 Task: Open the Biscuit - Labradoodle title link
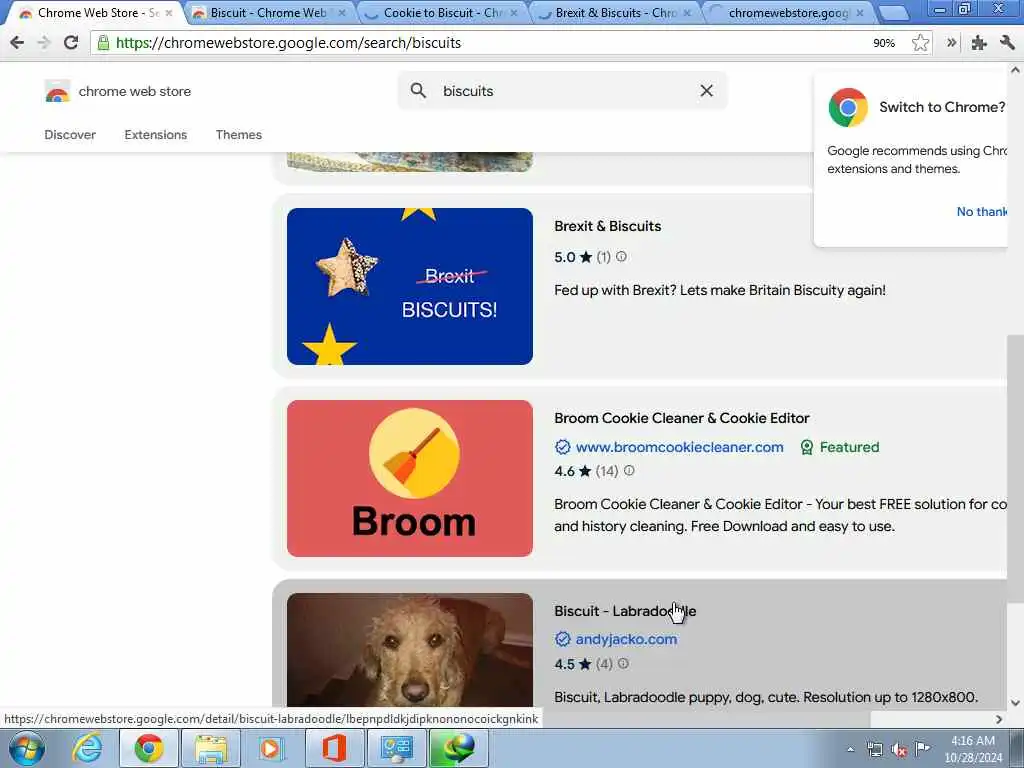(625, 611)
